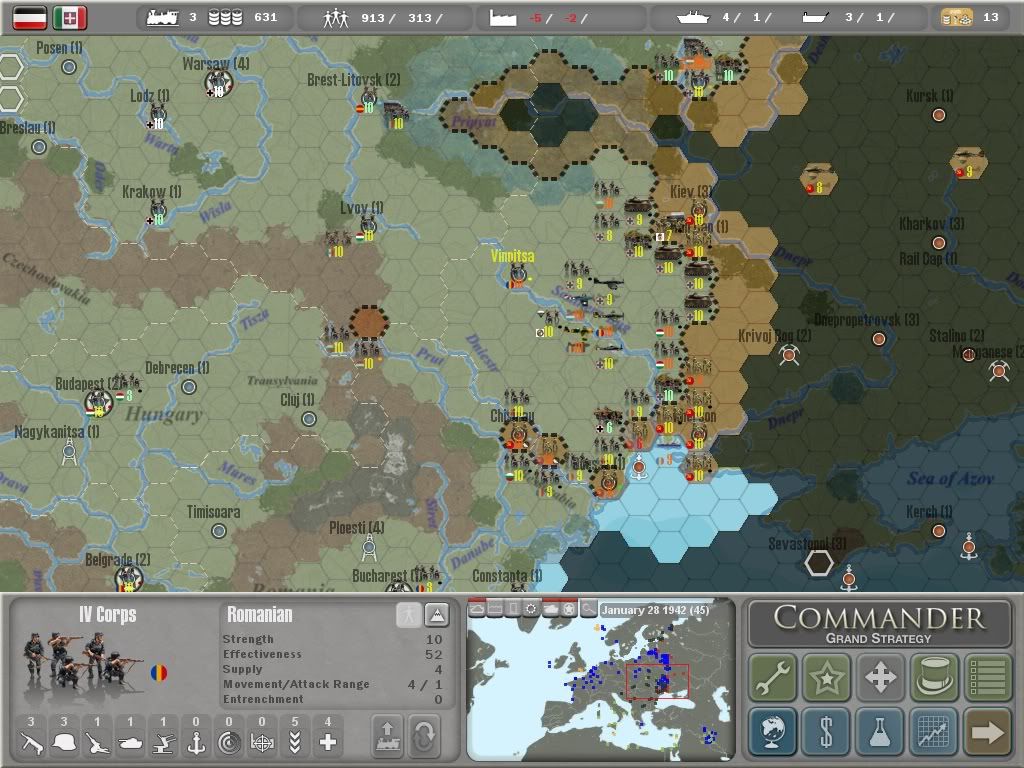Open the graph statistics button
This screenshot has width=1024, height=768.
pos(934,731)
